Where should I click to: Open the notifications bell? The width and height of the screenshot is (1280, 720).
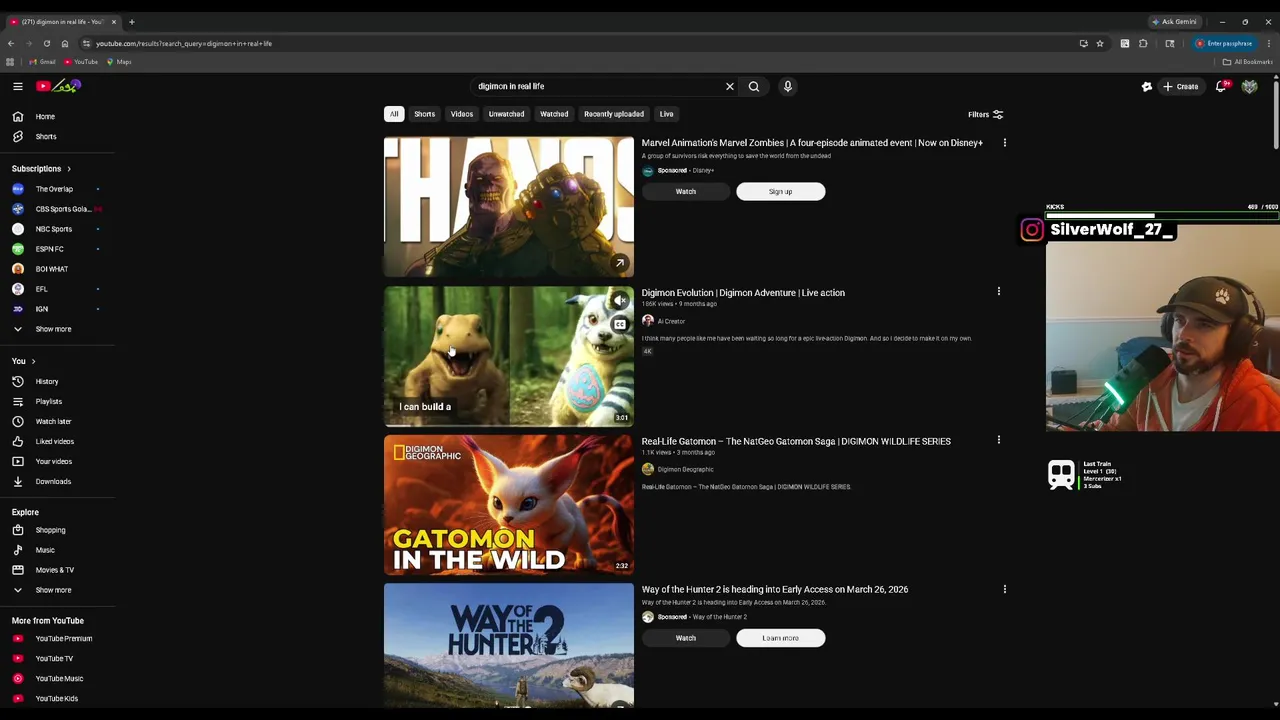point(1221,87)
